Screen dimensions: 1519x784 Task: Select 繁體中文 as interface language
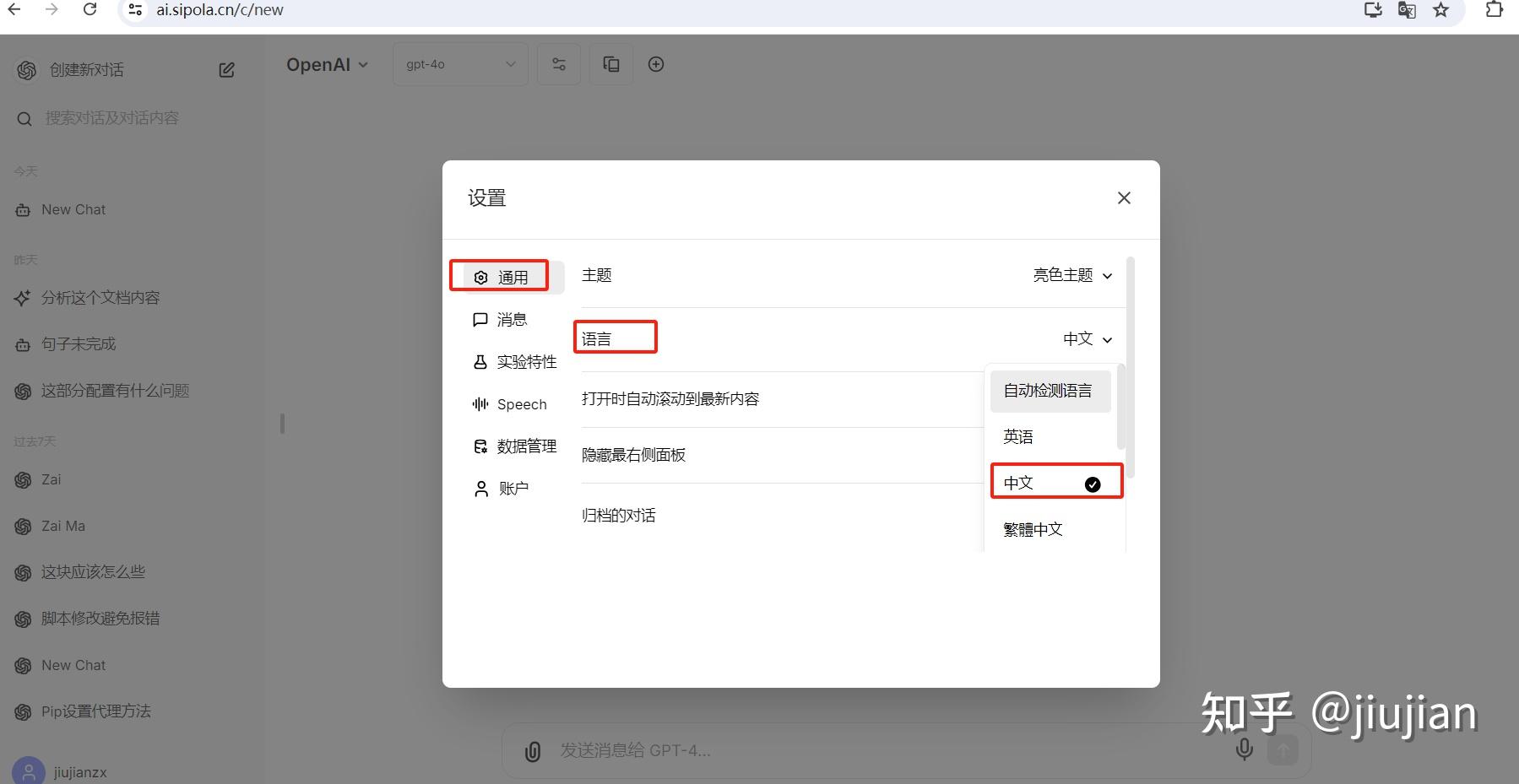1032,528
